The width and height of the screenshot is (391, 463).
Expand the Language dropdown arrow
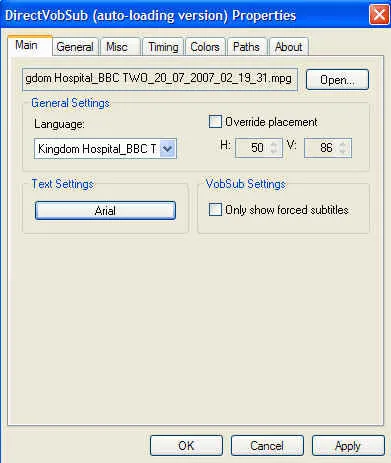[168, 149]
